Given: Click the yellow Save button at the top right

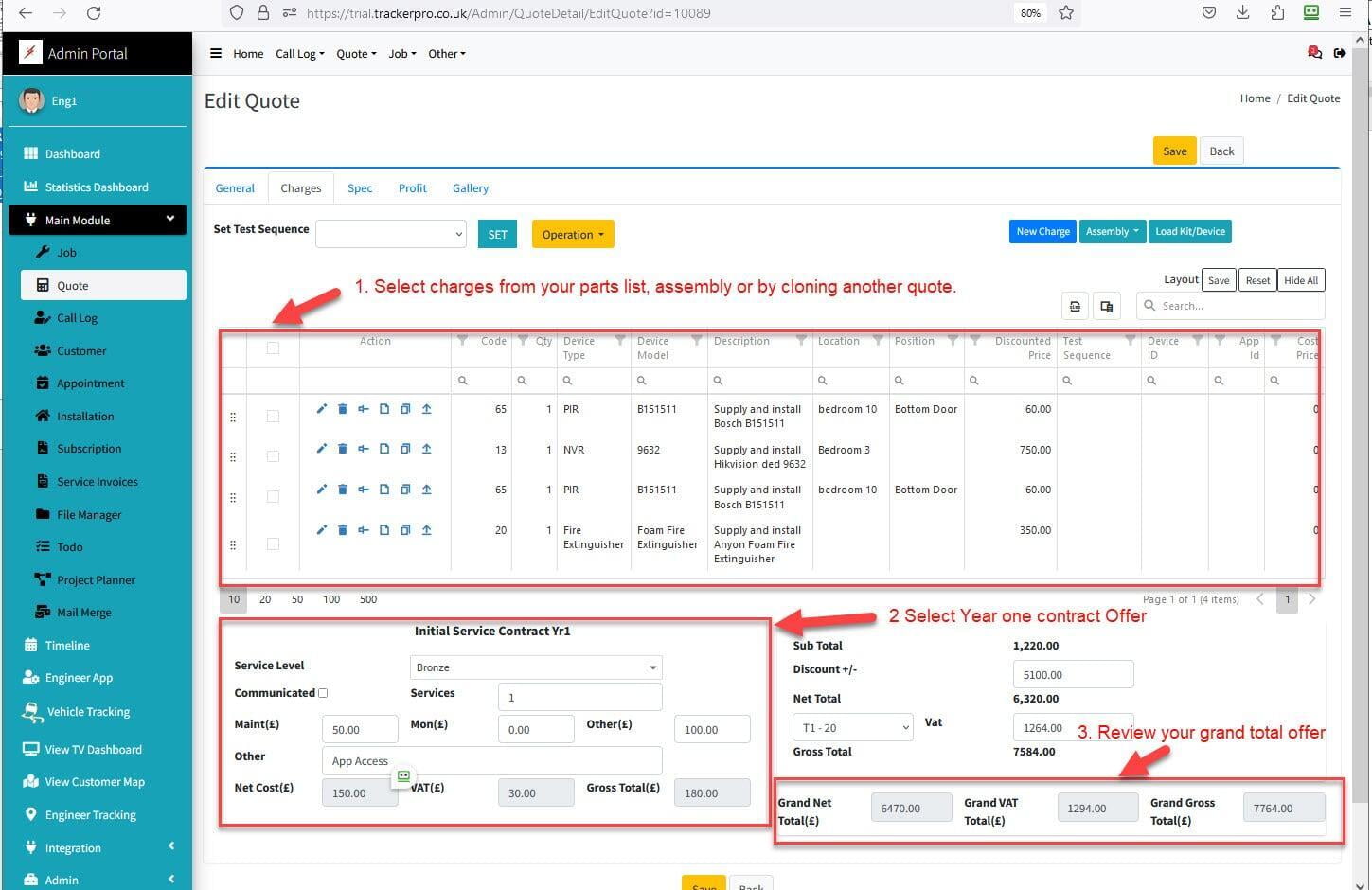Looking at the screenshot, I should point(1174,151).
